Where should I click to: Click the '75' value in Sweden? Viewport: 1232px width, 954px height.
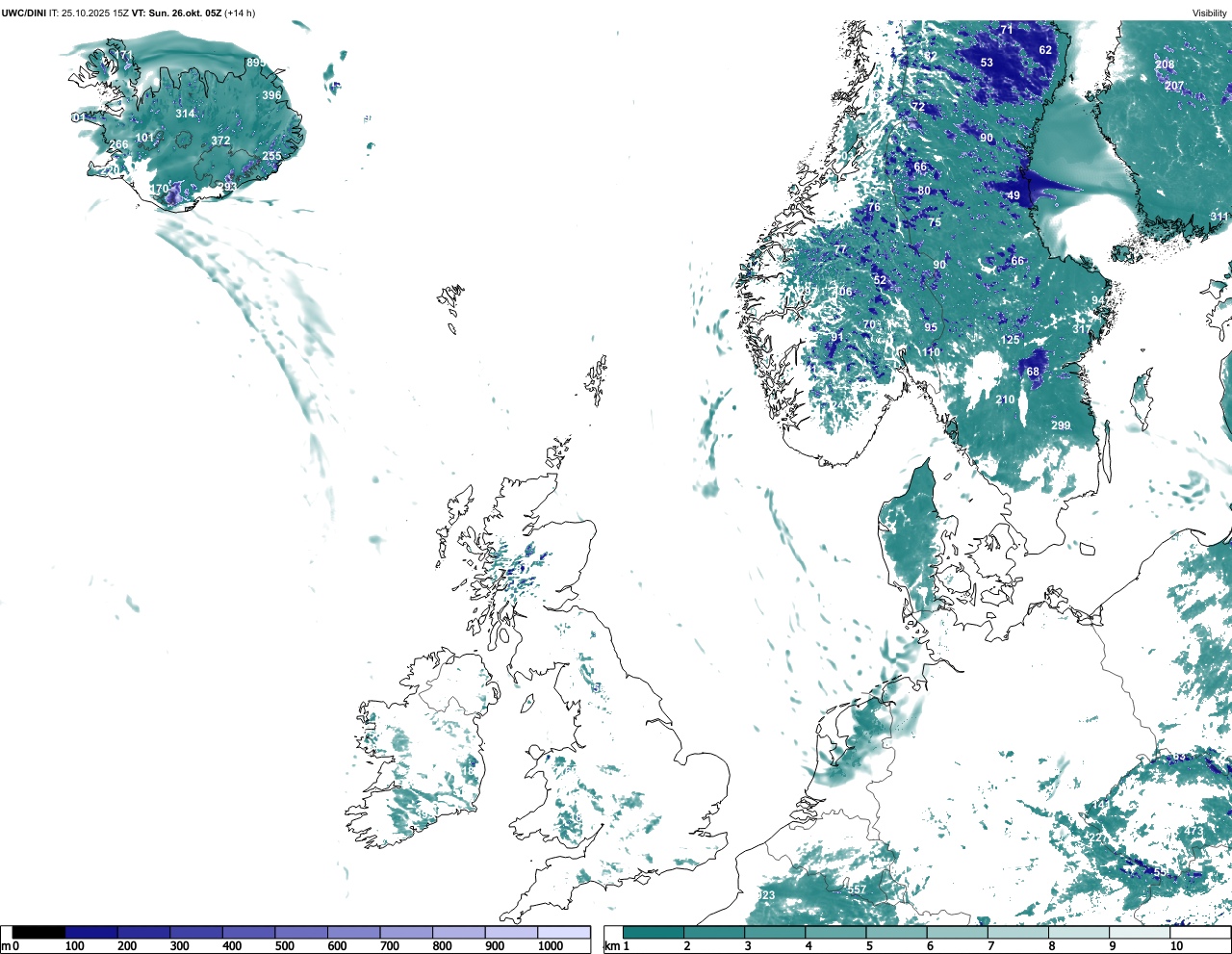[935, 222]
